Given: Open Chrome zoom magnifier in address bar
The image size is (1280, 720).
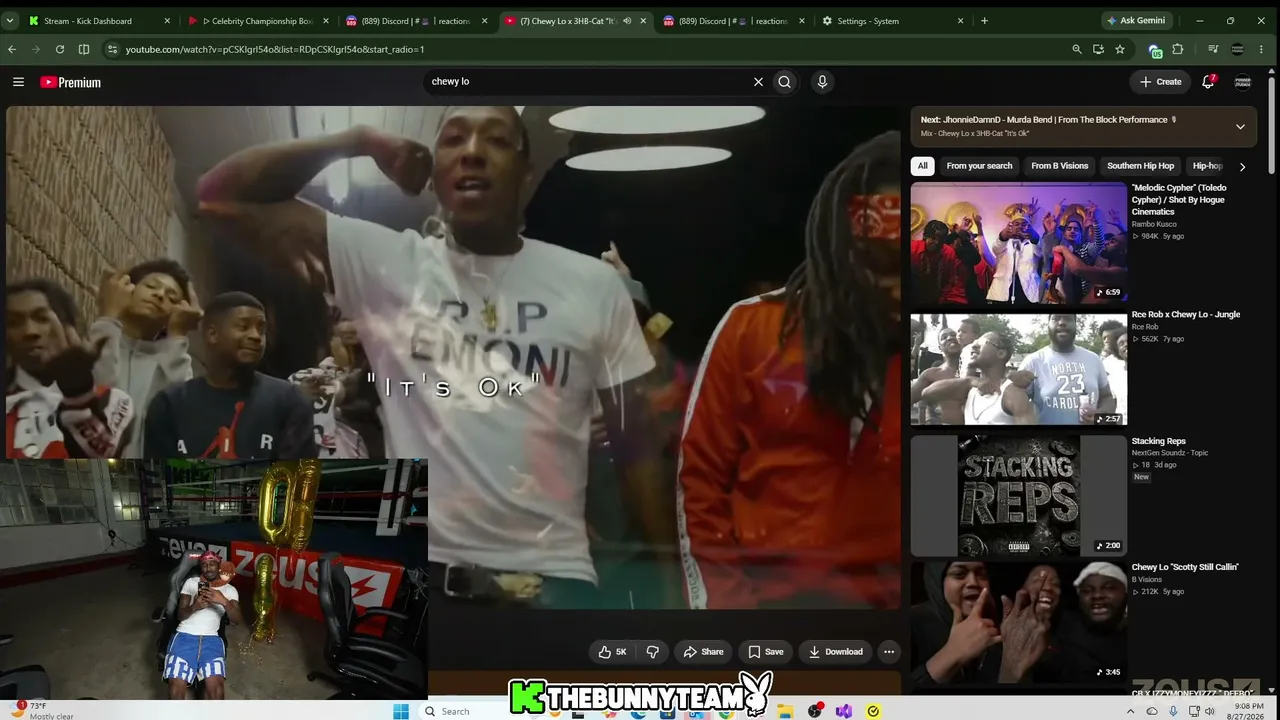Looking at the screenshot, I should [x=1077, y=49].
